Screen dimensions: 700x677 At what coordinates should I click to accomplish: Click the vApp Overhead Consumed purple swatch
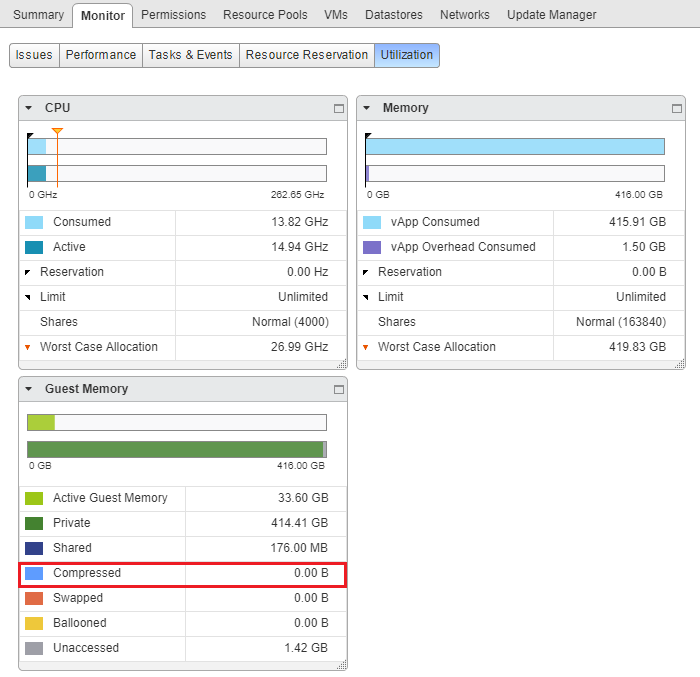pos(372,247)
